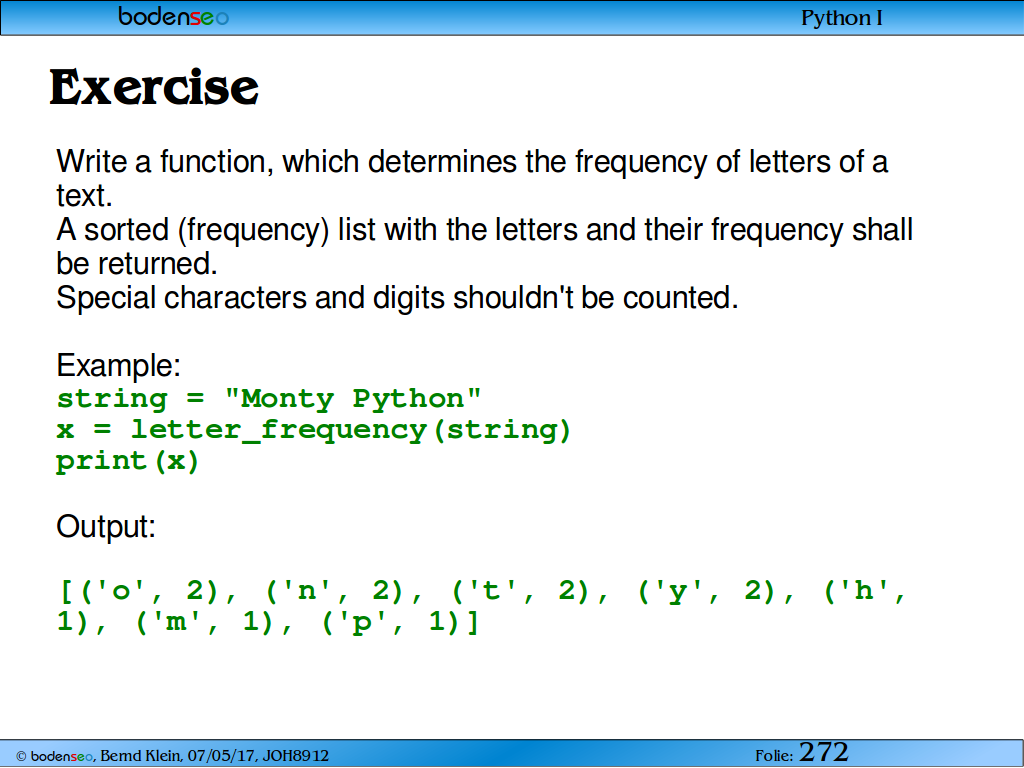Click the 'Python I' header title
Screen dimensions: 1024x768
click(x=842, y=18)
